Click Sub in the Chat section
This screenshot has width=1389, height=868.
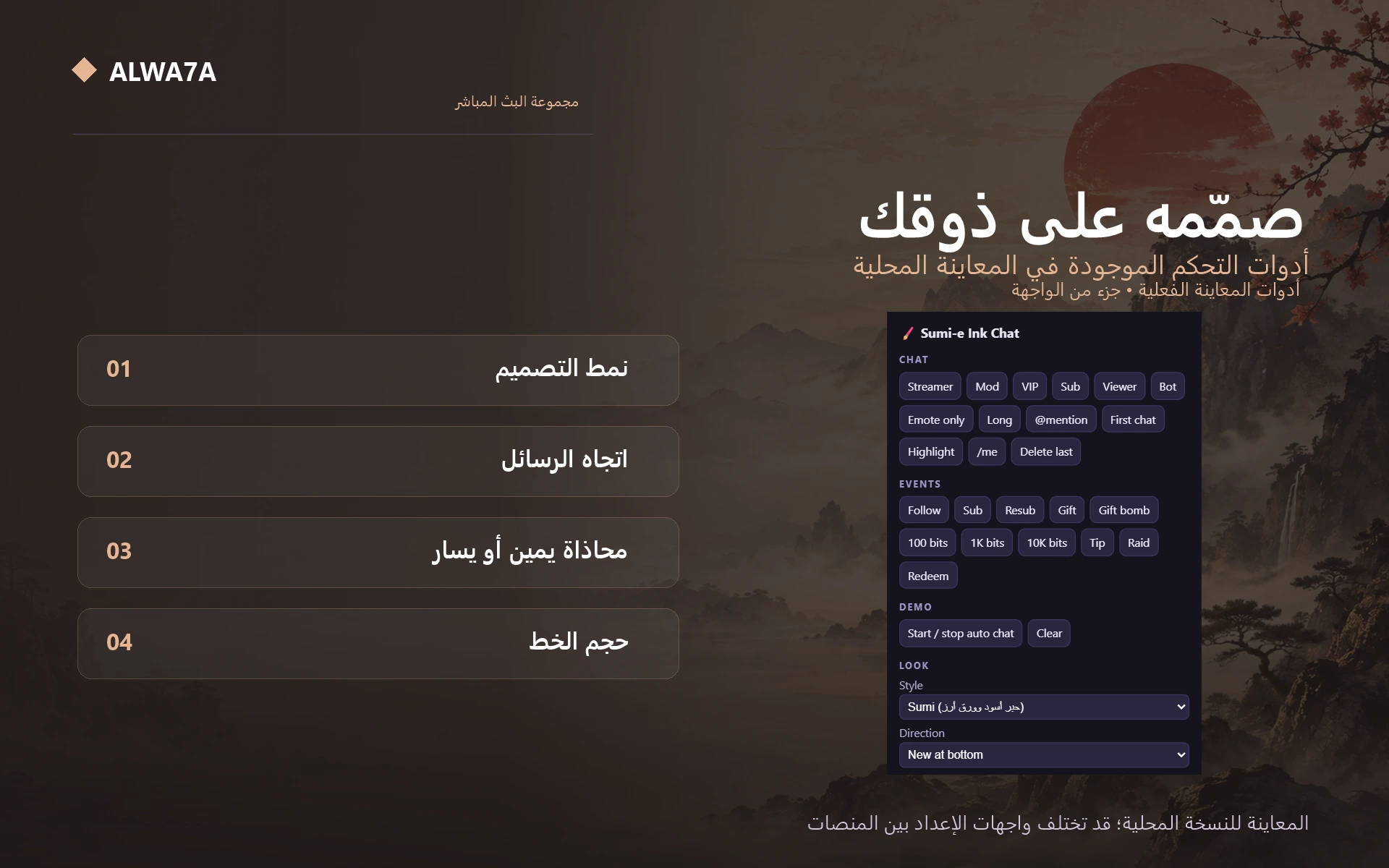(1070, 386)
